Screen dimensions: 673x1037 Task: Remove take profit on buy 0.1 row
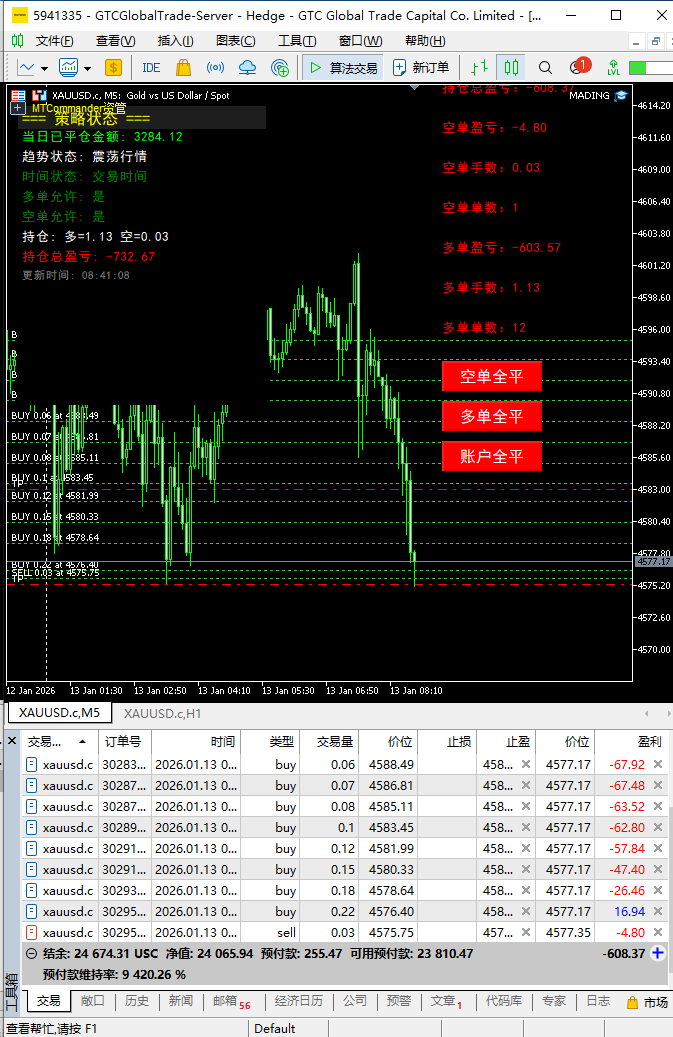(x=526, y=827)
